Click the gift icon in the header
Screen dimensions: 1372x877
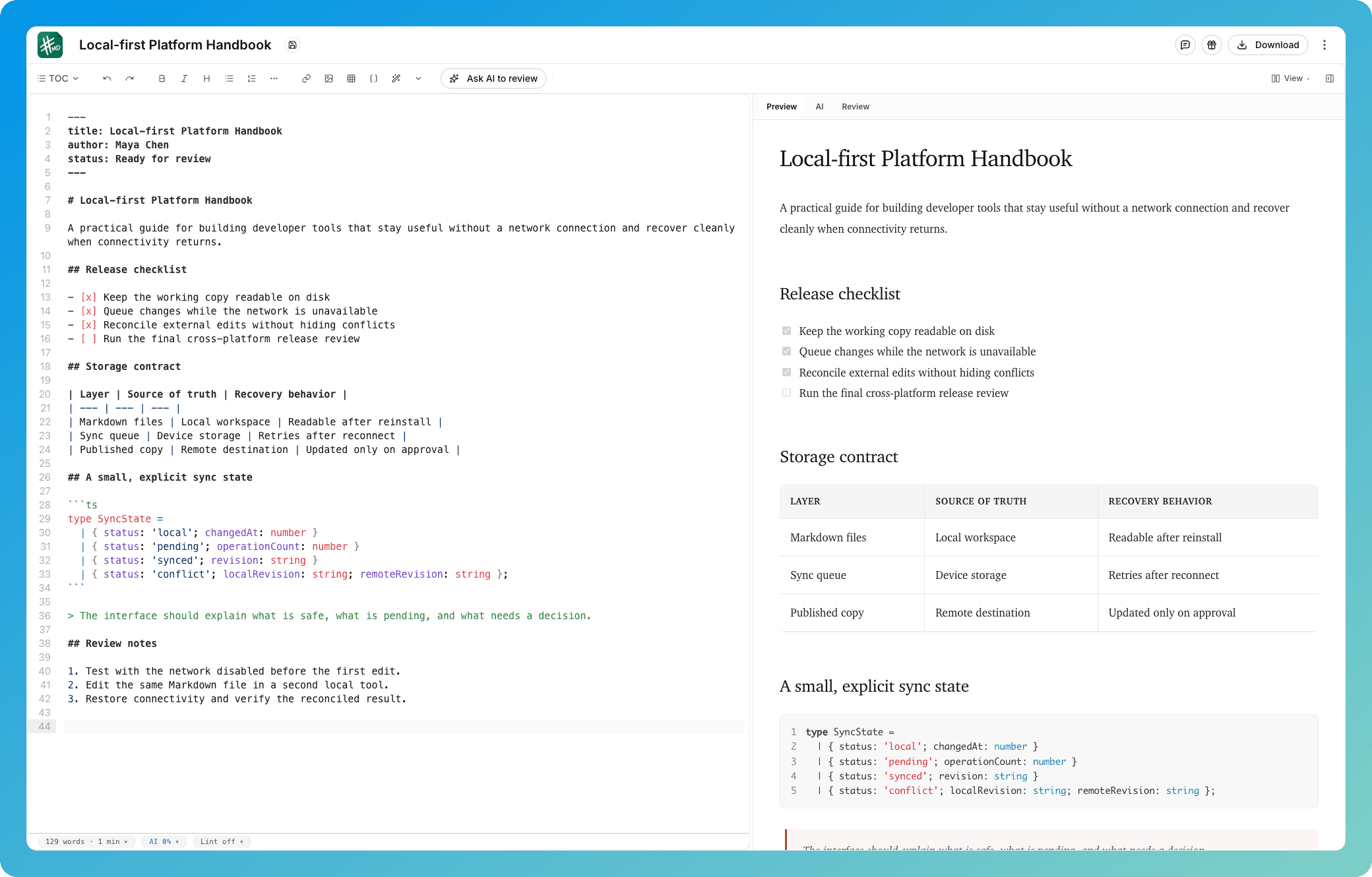click(1212, 45)
